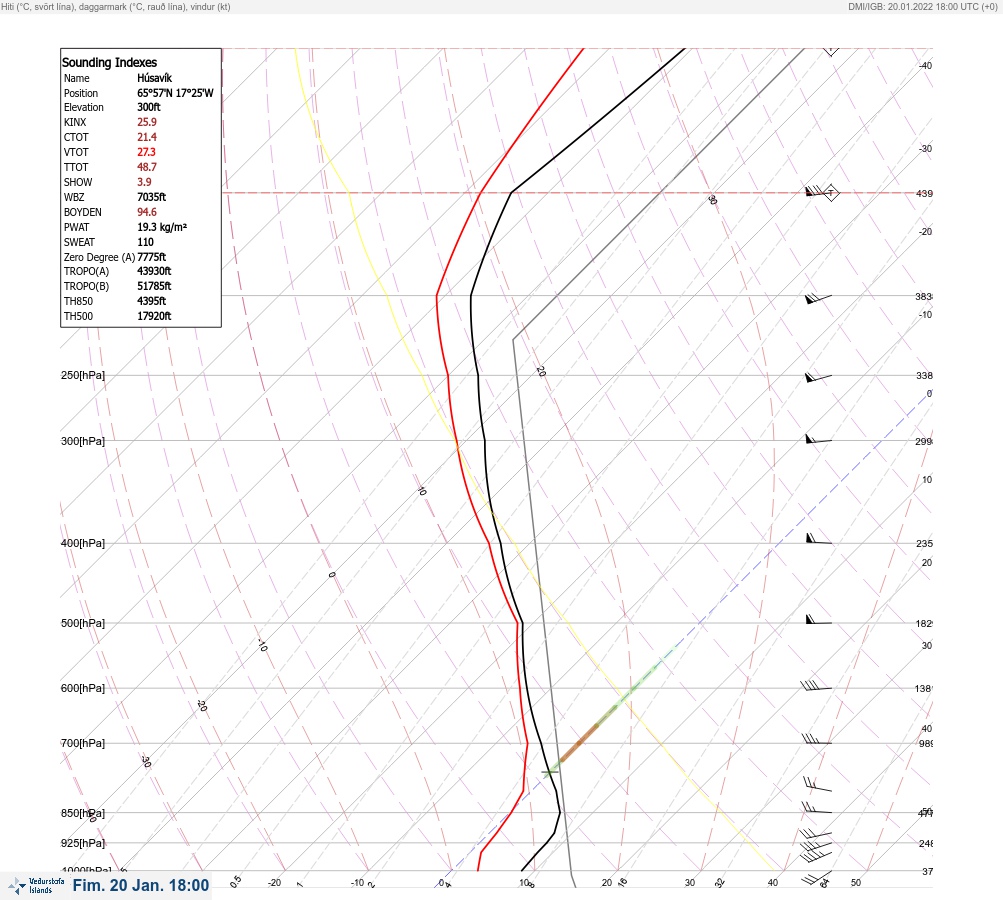Click the wind barb at 400 hPa level

pyautogui.click(x=819, y=539)
